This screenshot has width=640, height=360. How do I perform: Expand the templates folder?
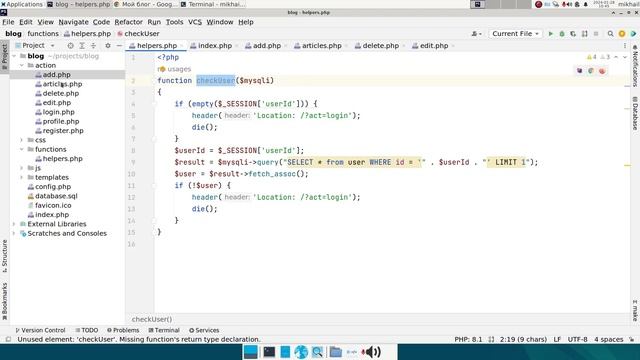[22, 178]
